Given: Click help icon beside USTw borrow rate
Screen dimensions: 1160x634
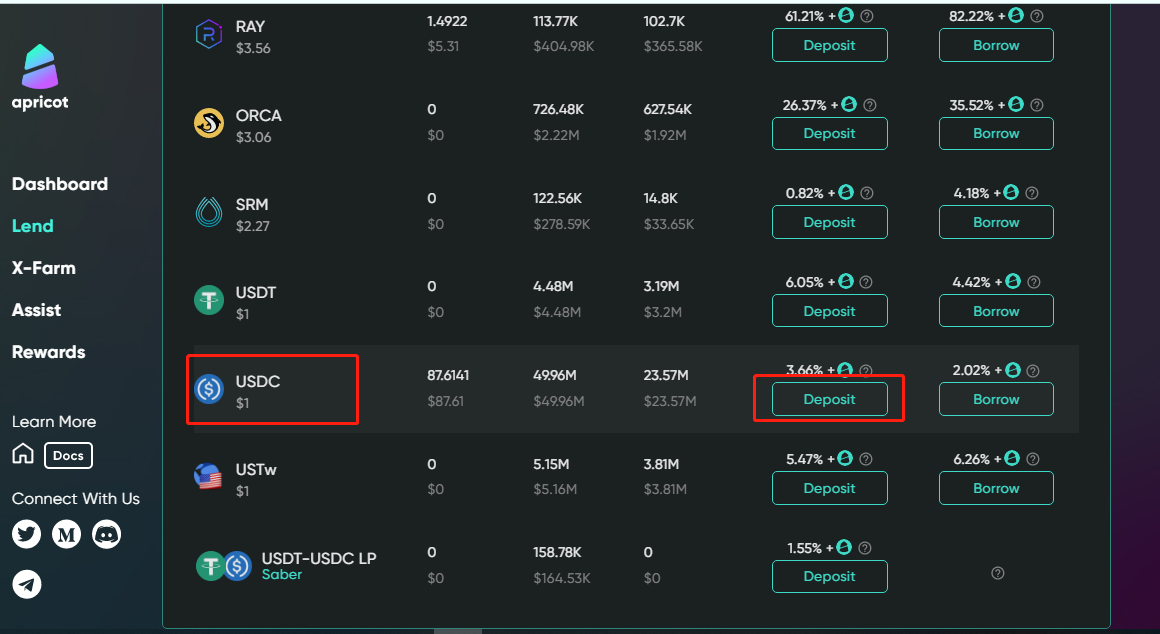Looking at the screenshot, I should [x=1034, y=459].
